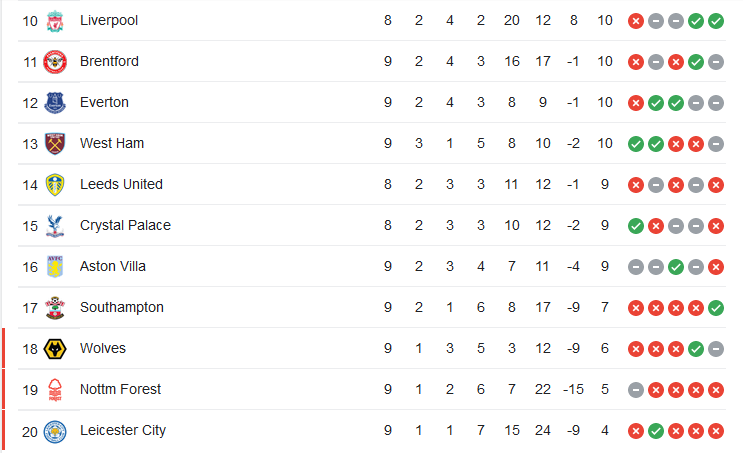This screenshot has height=453, width=743.
Task: Click the Brentford bee crest
Action: pos(55,62)
